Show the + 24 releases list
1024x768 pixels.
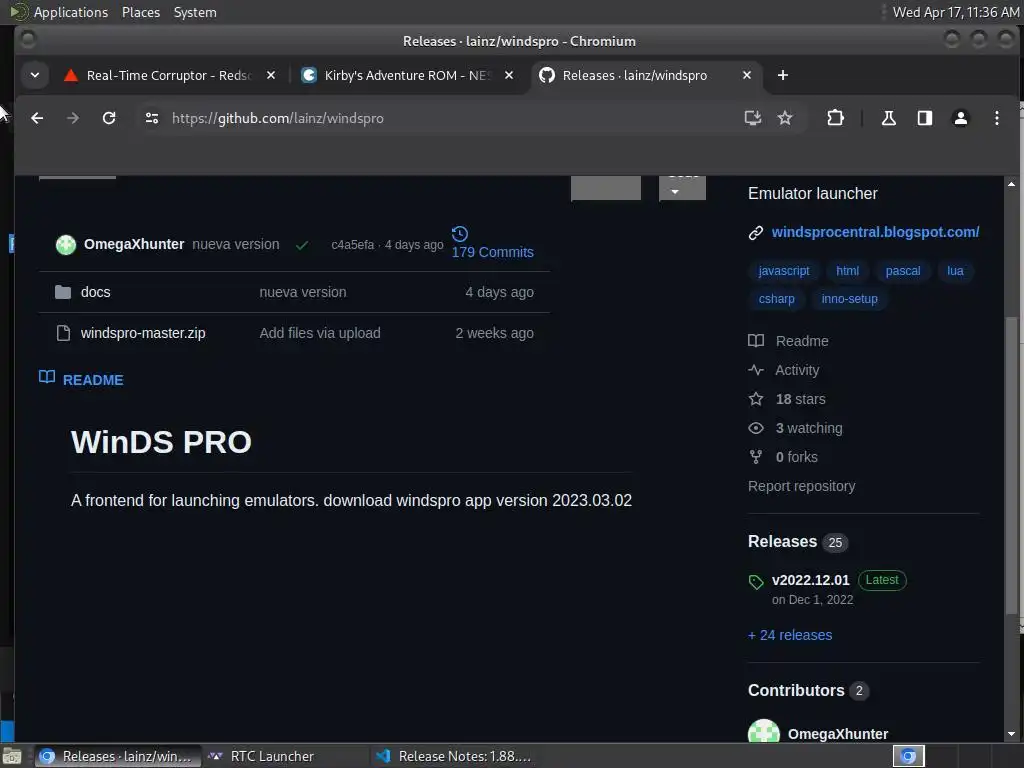pyautogui.click(x=790, y=635)
